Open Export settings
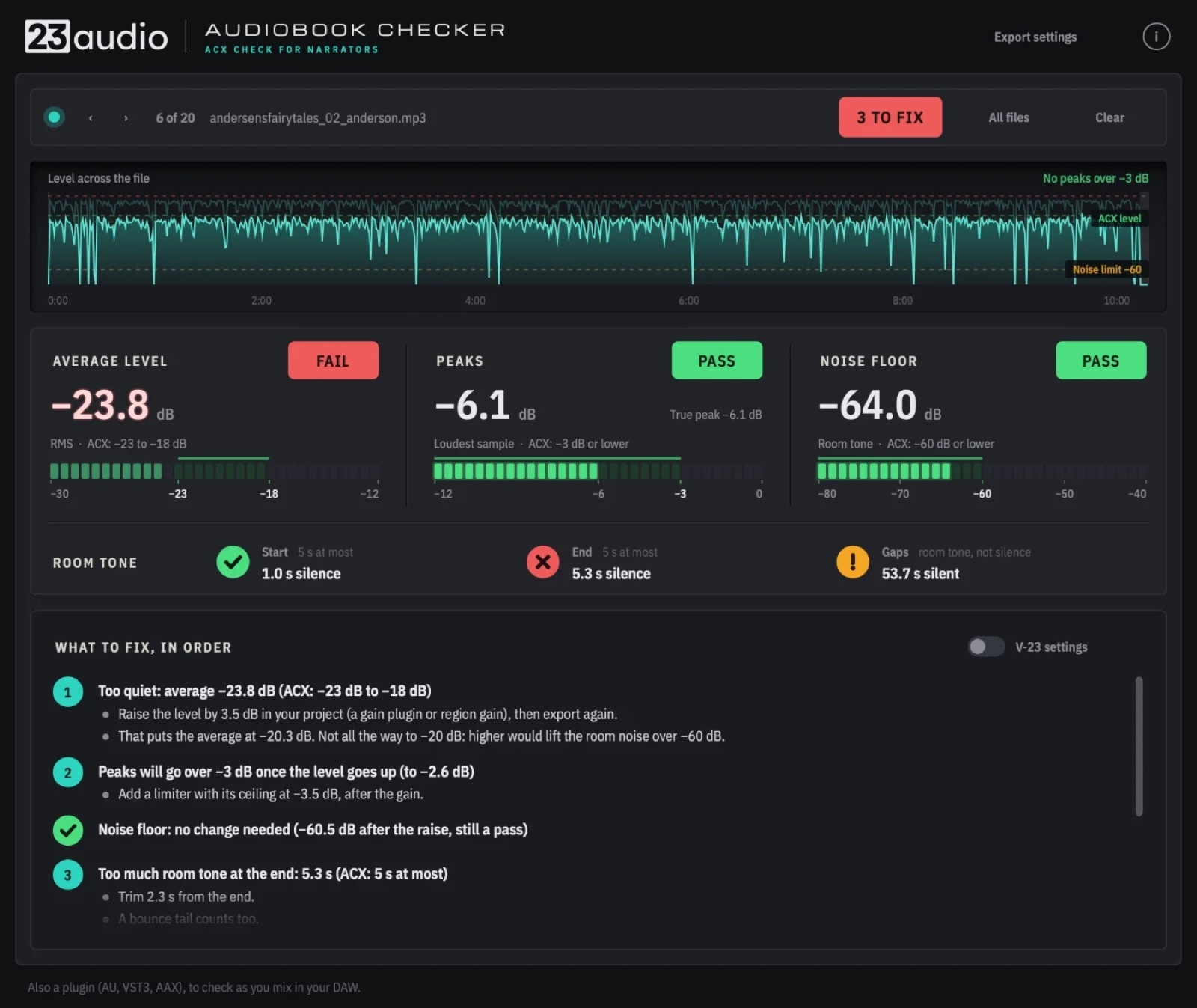 click(1035, 37)
